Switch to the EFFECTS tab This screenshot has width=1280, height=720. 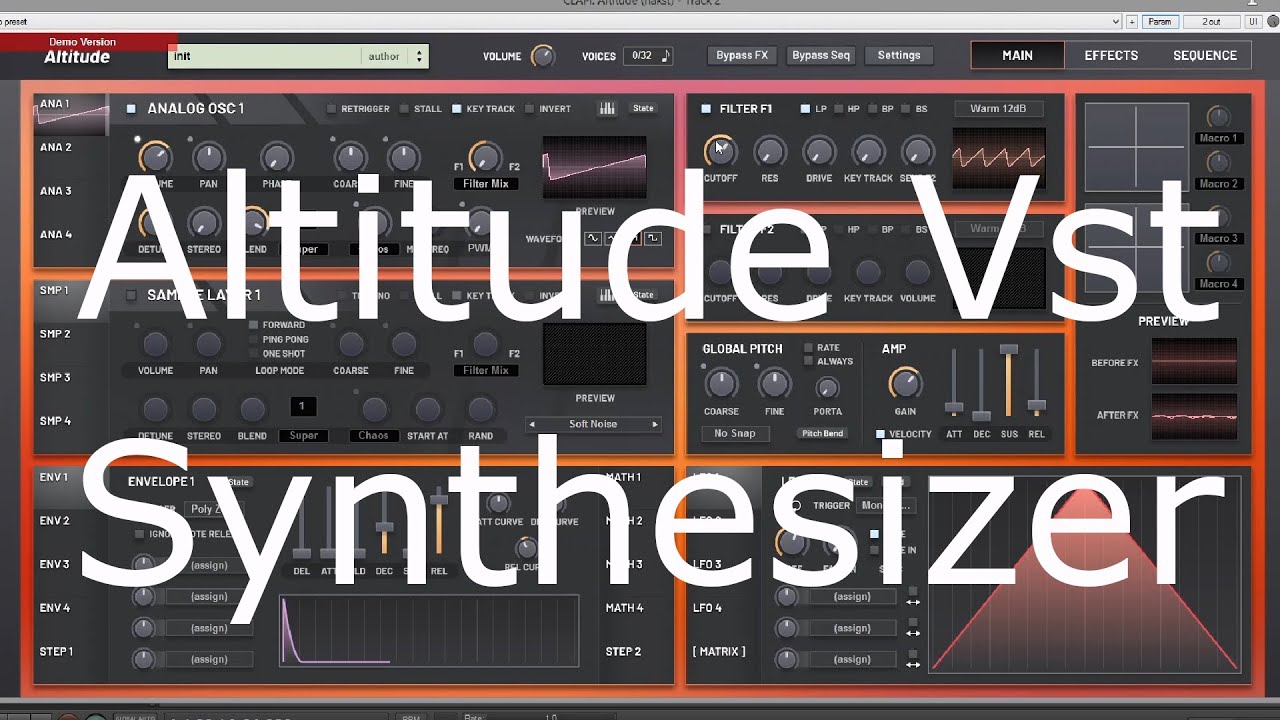(1111, 56)
